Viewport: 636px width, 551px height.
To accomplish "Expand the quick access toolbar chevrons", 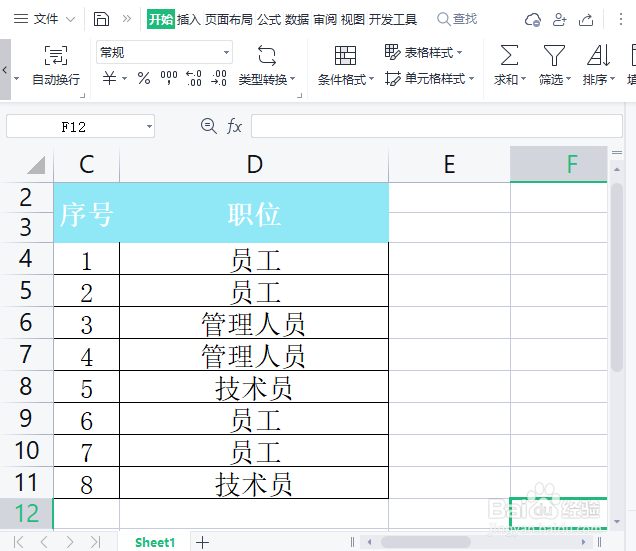I will 127,19.
